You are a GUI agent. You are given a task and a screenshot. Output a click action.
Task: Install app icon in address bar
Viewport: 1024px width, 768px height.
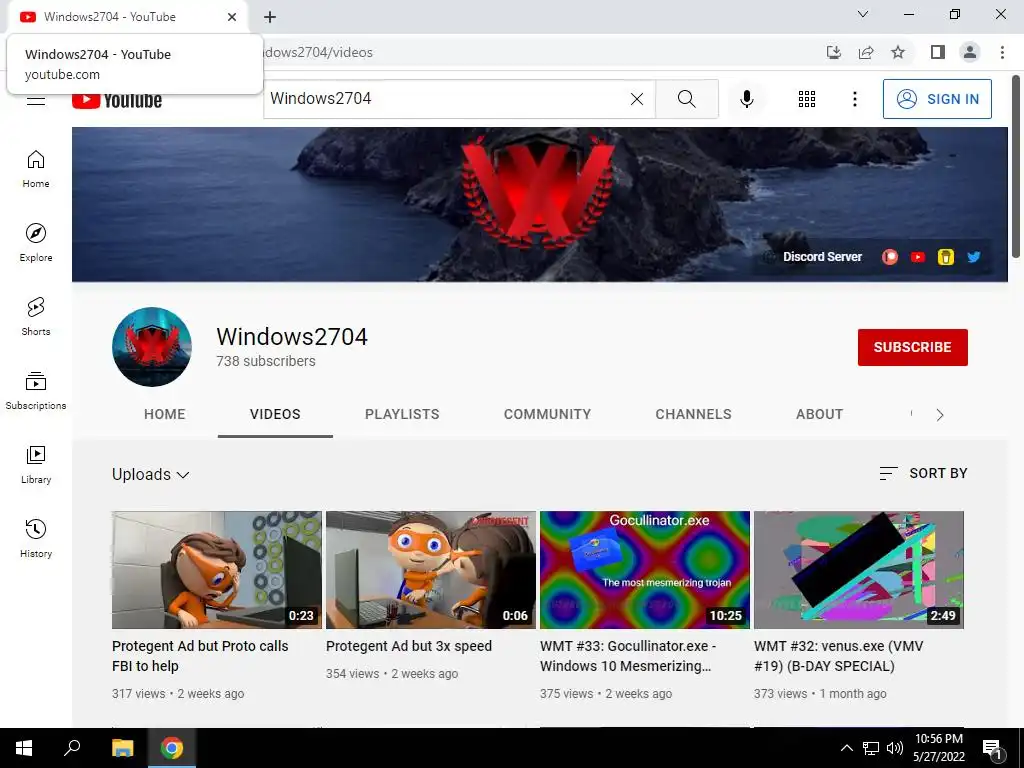pos(833,52)
